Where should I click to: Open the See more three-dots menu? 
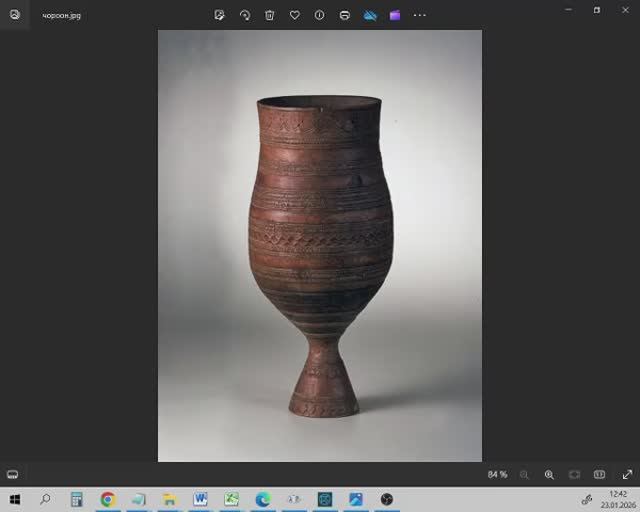pos(420,15)
